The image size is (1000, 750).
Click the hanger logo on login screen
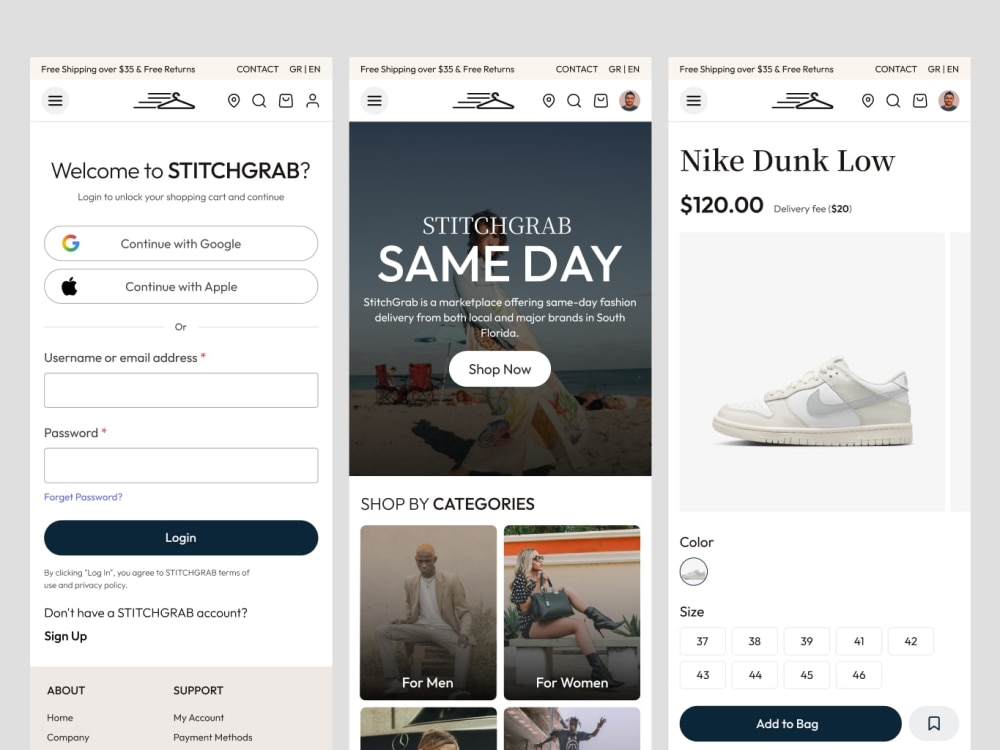164,101
